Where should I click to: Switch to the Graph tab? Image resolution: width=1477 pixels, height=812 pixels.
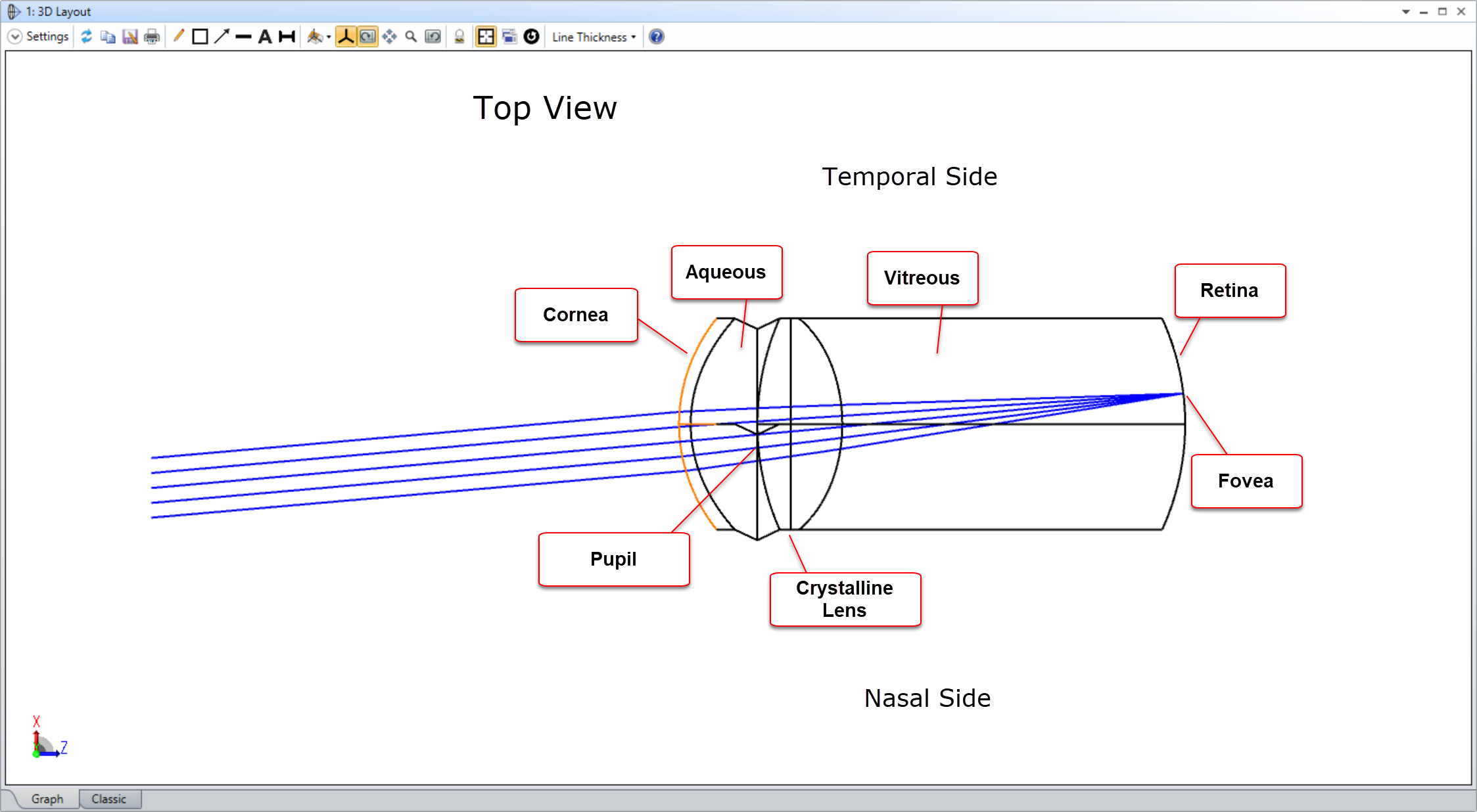pos(47,799)
